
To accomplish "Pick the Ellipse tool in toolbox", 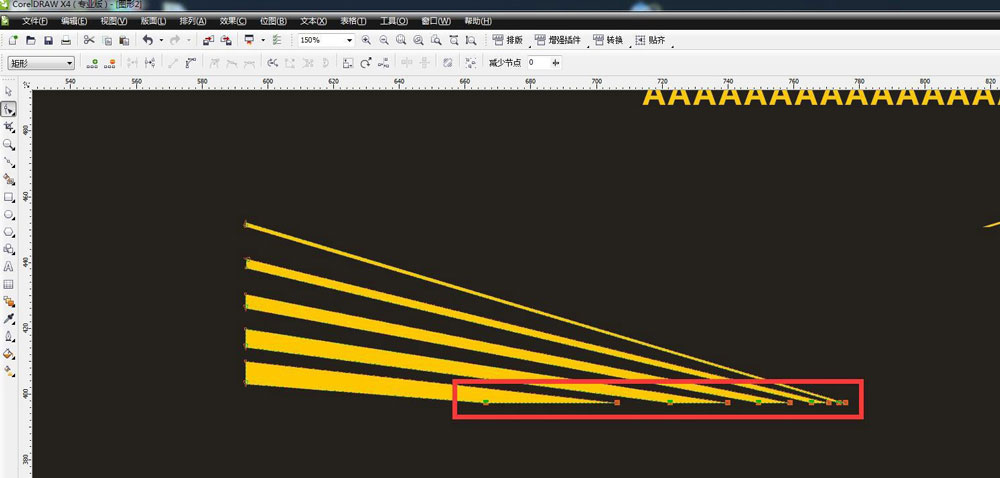I will point(9,214).
